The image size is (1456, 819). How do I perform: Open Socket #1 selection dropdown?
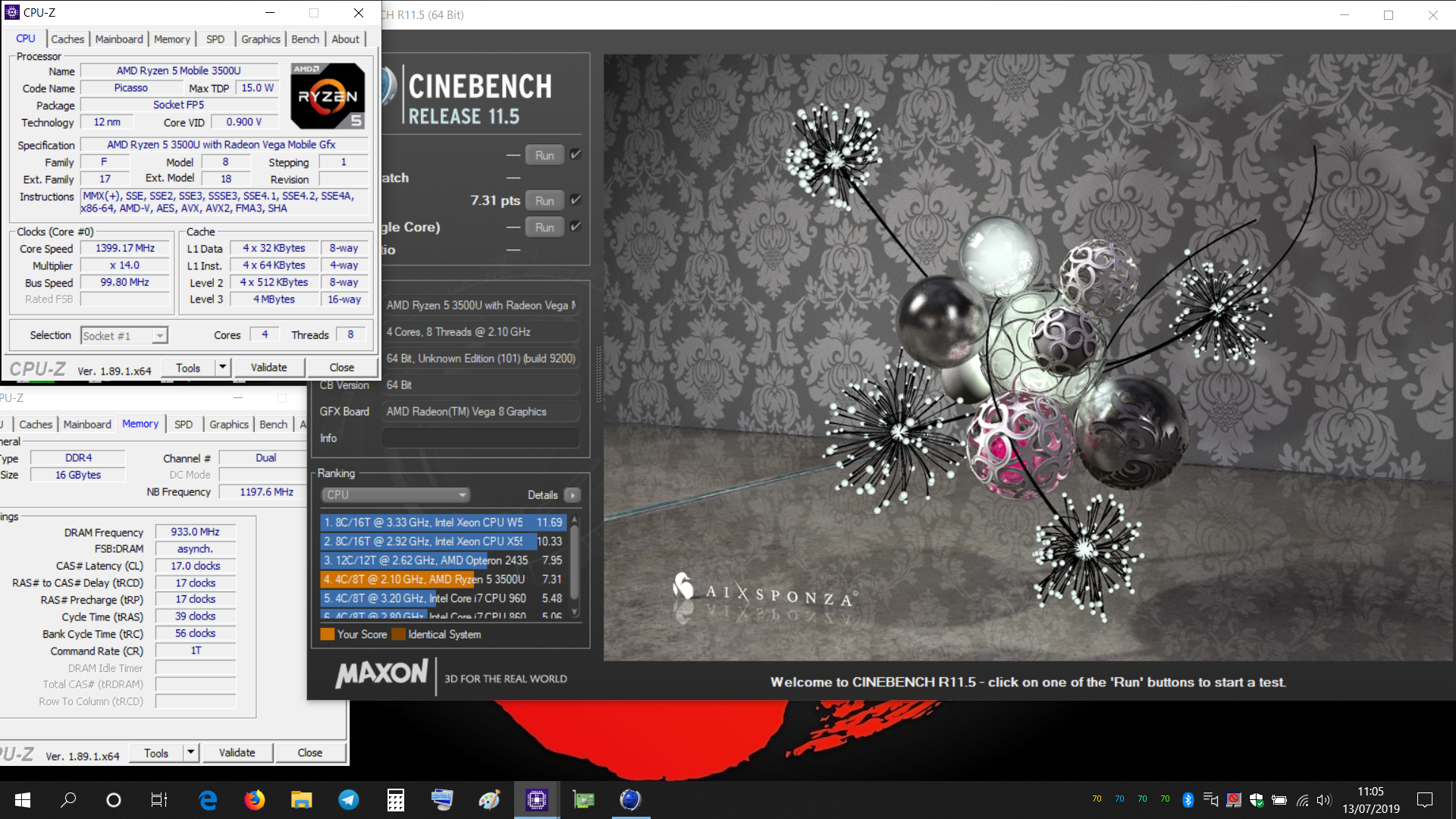click(124, 335)
